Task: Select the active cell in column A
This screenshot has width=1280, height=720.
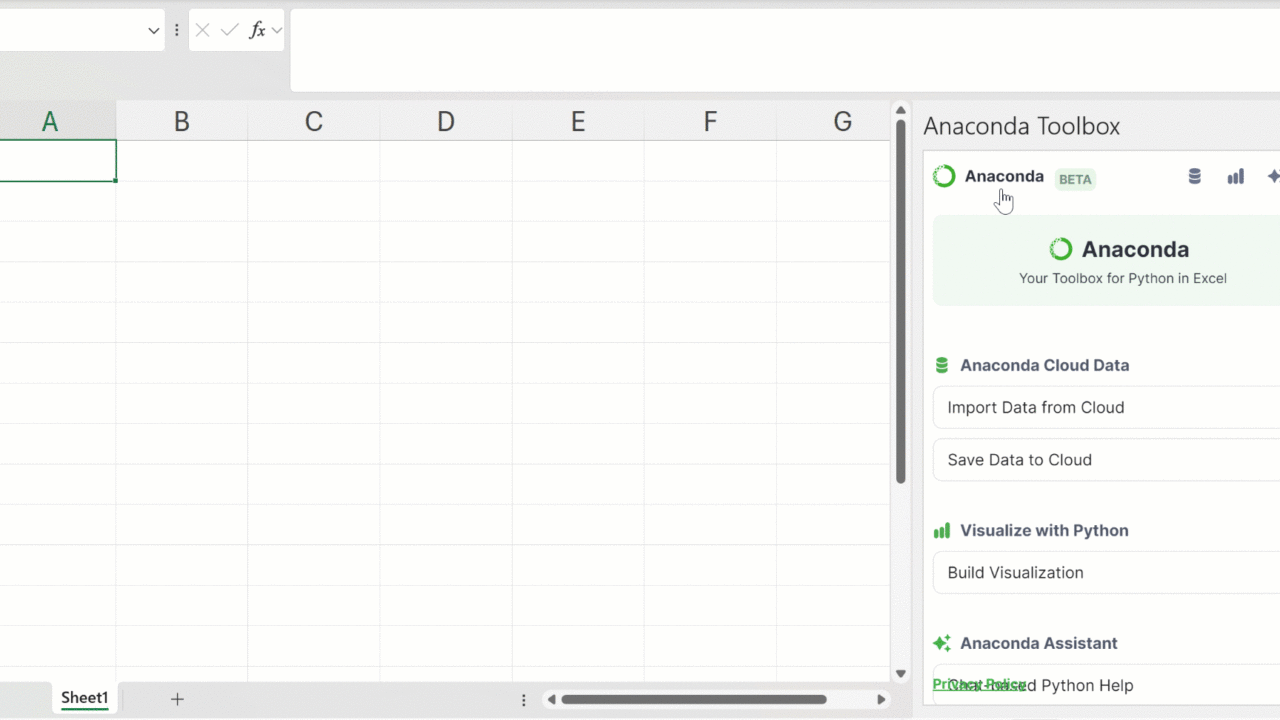Action: click(x=58, y=161)
